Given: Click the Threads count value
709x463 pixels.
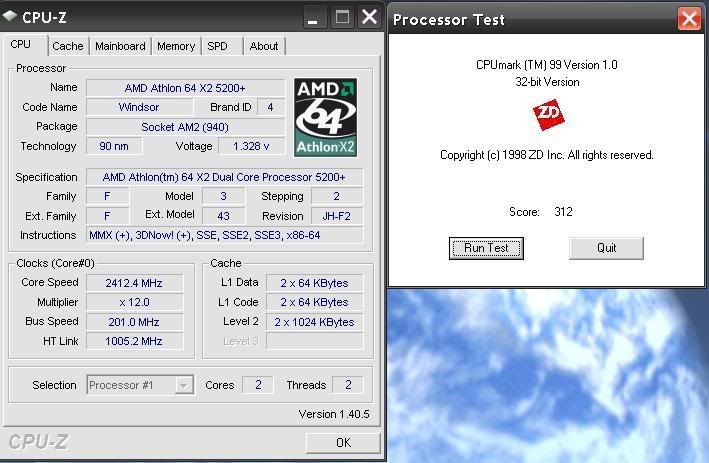Looking at the screenshot, I should click(348, 385).
